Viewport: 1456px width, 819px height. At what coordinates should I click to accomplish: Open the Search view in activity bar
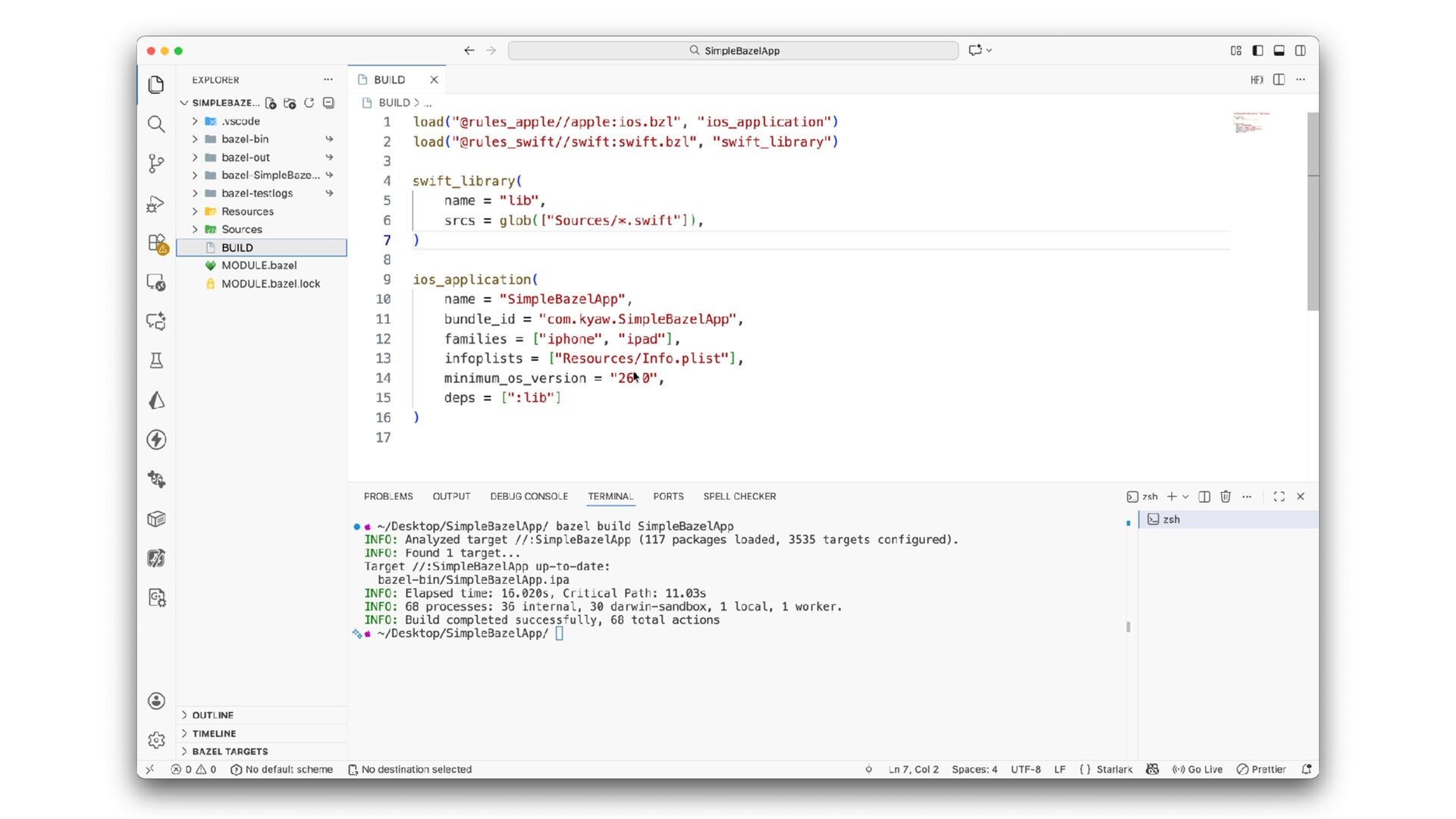pyautogui.click(x=156, y=124)
